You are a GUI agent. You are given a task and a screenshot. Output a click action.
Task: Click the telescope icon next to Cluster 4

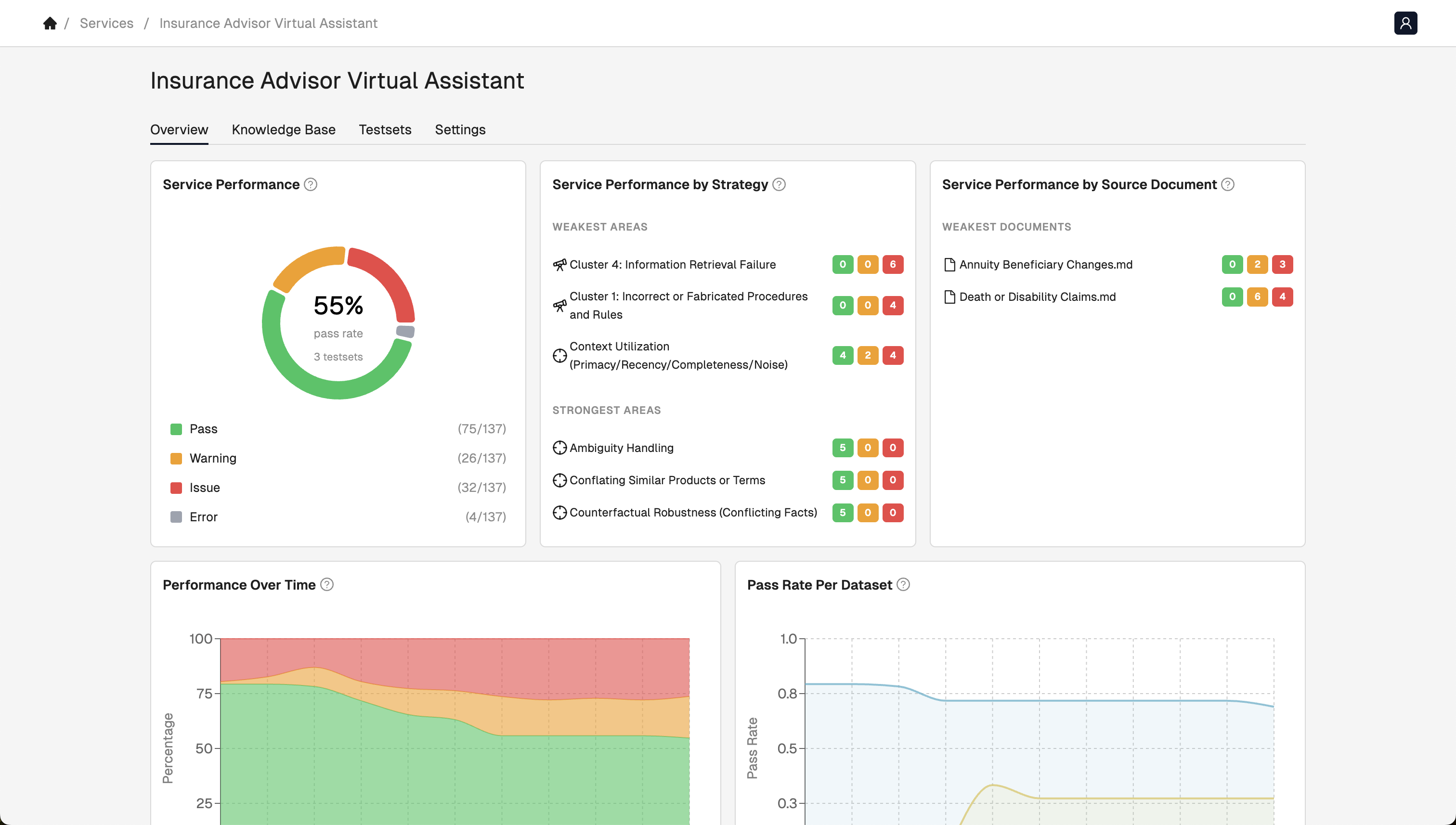point(559,264)
